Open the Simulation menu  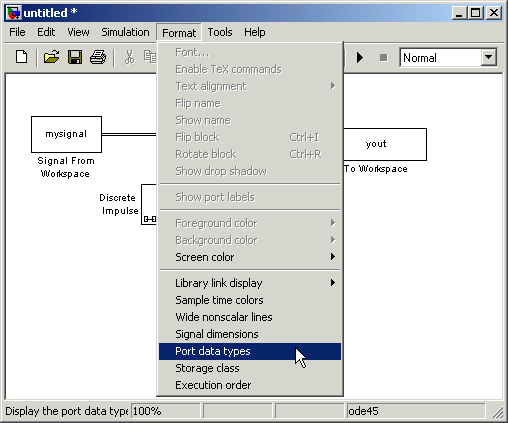click(x=125, y=32)
